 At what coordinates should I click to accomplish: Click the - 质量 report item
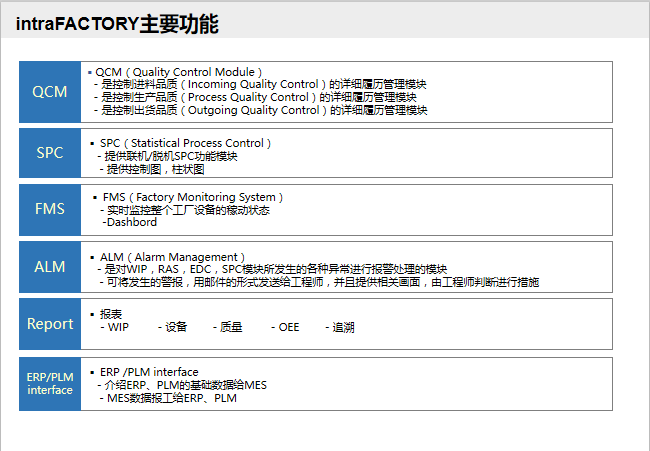coord(228,327)
